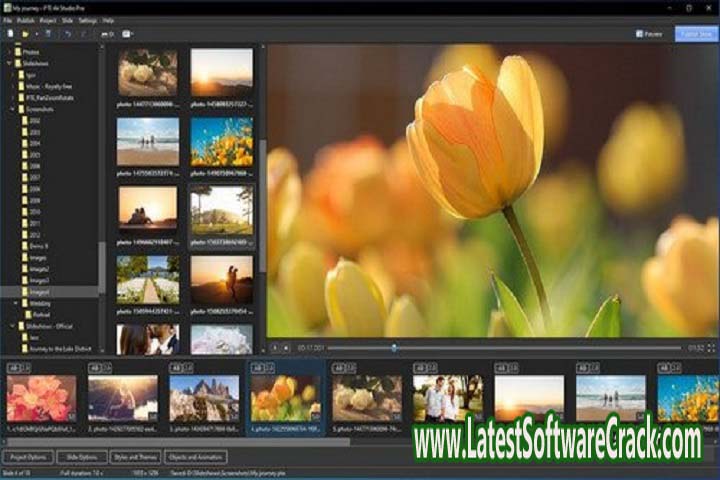The height and width of the screenshot is (480, 720).
Task: Click the preview playback position slider
Action: pos(394,348)
